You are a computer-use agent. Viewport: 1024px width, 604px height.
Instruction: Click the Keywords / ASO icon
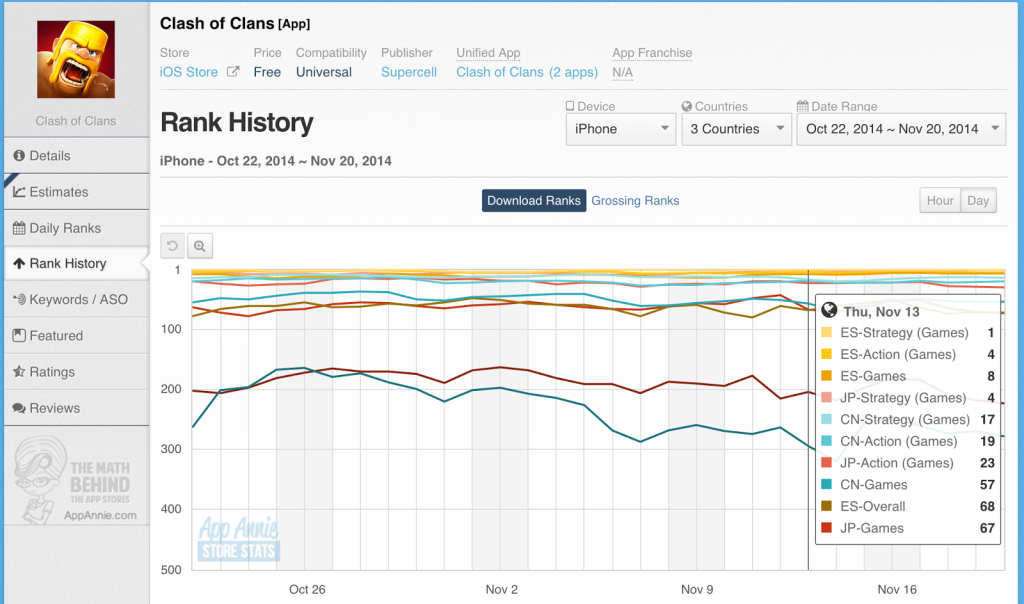point(19,300)
